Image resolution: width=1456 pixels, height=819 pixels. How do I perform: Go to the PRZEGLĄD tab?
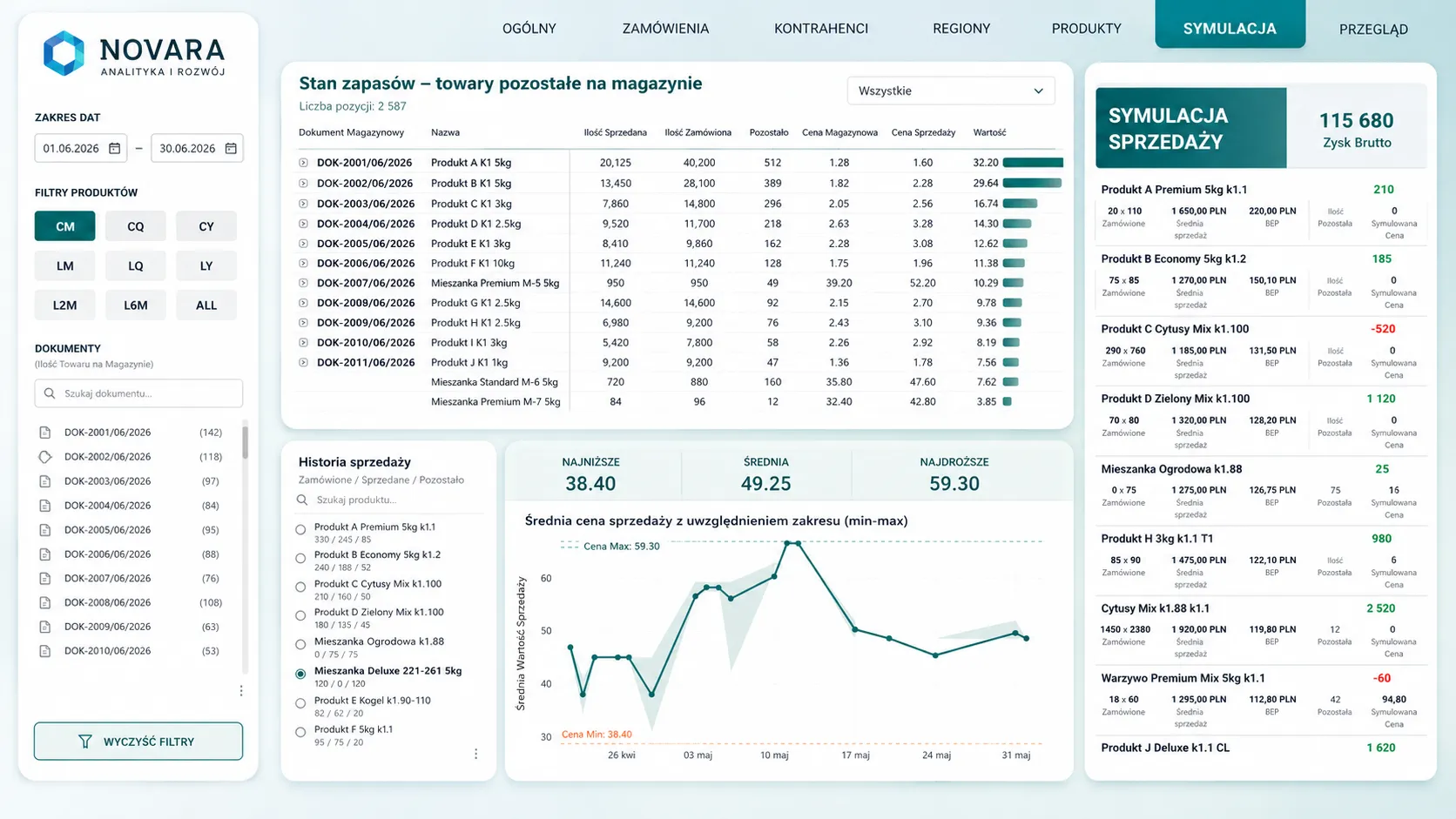point(1373,30)
